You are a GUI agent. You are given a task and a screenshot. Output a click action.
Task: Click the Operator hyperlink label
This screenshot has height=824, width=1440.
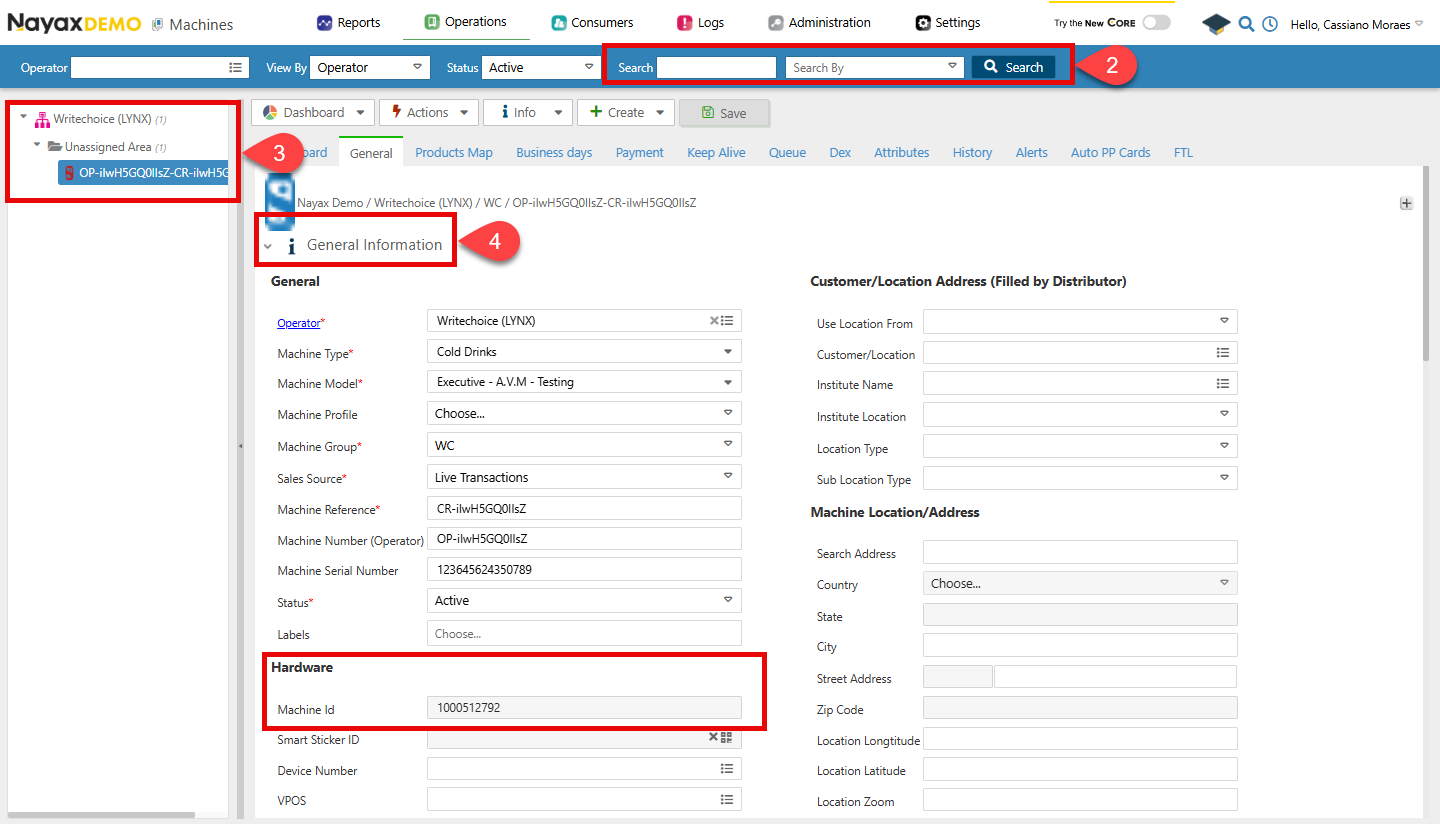[298, 323]
